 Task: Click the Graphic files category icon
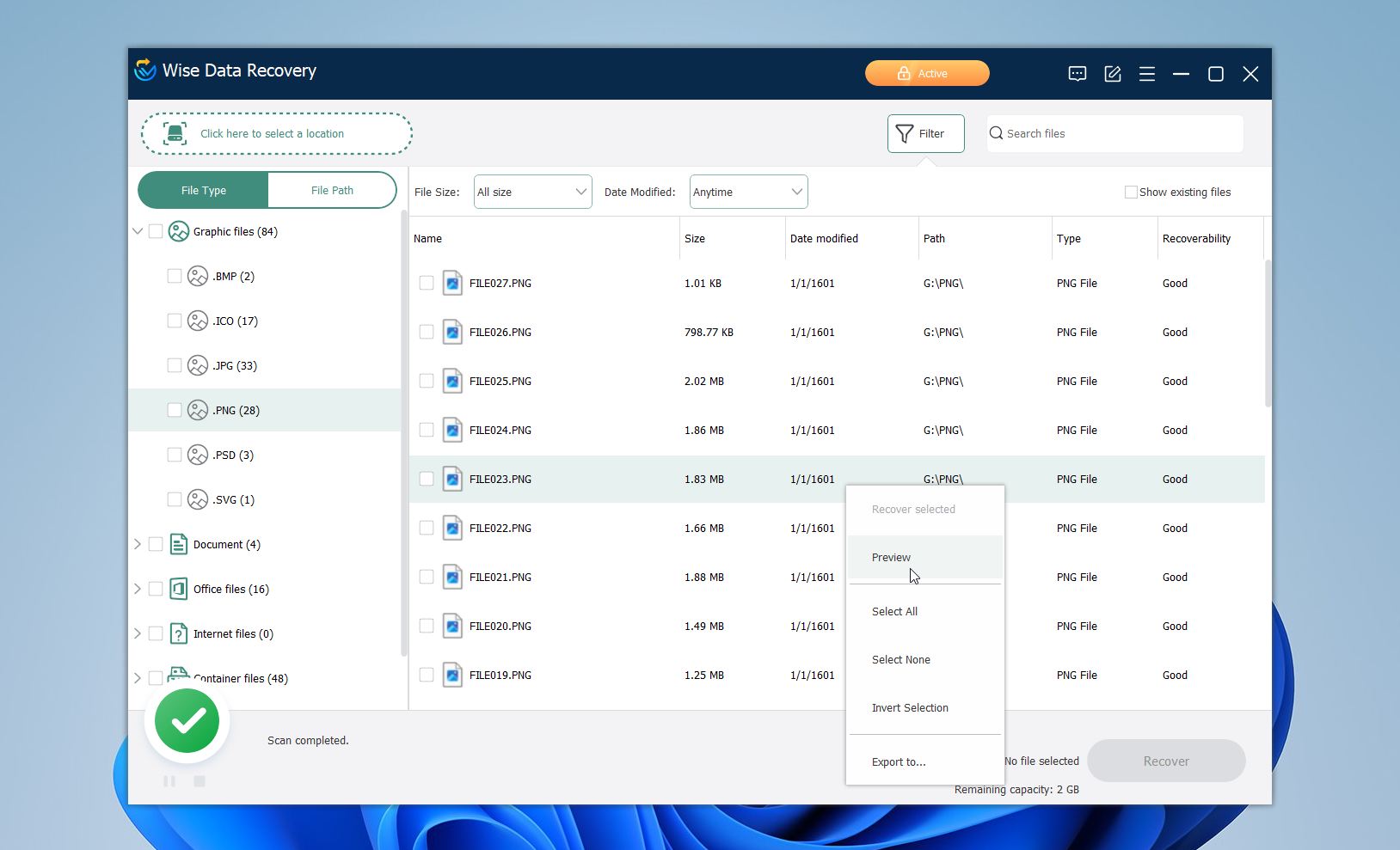point(178,231)
